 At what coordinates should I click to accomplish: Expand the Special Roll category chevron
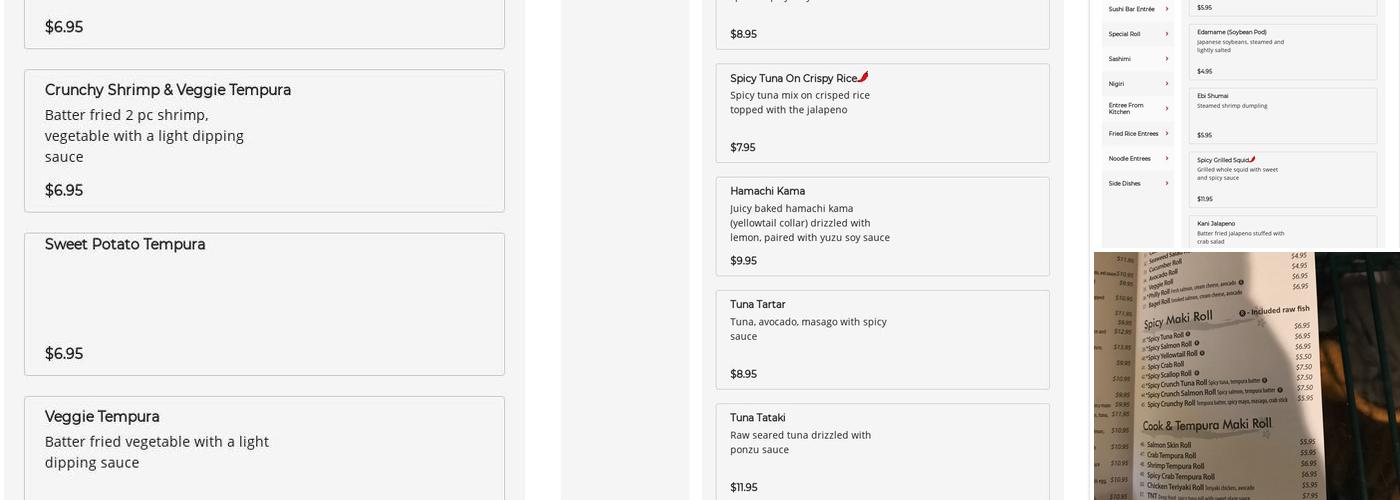pyautogui.click(x=1167, y=34)
